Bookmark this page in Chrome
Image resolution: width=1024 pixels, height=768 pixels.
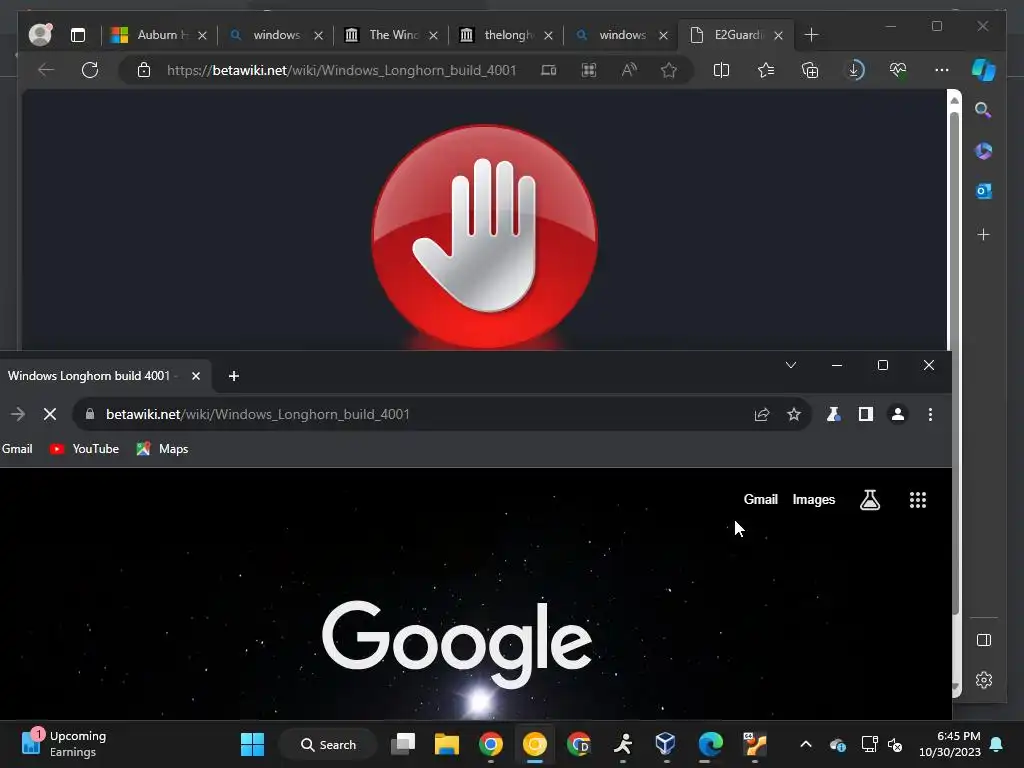[x=794, y=414]
